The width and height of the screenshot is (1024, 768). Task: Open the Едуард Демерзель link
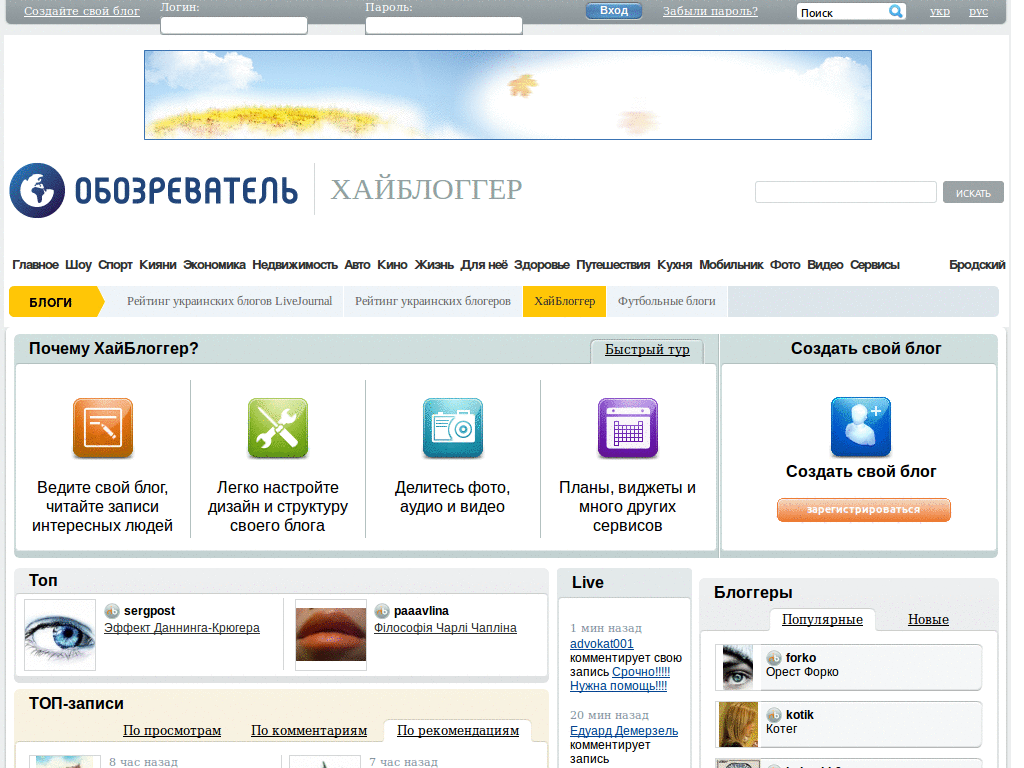click(x=624, y=731)
